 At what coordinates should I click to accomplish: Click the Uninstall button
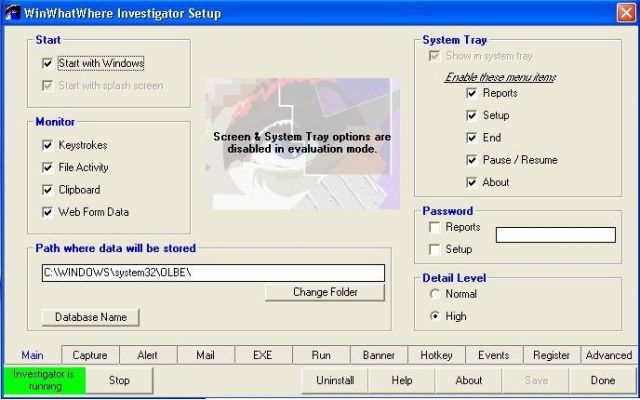pyautogui.click(x=335, y=380)
